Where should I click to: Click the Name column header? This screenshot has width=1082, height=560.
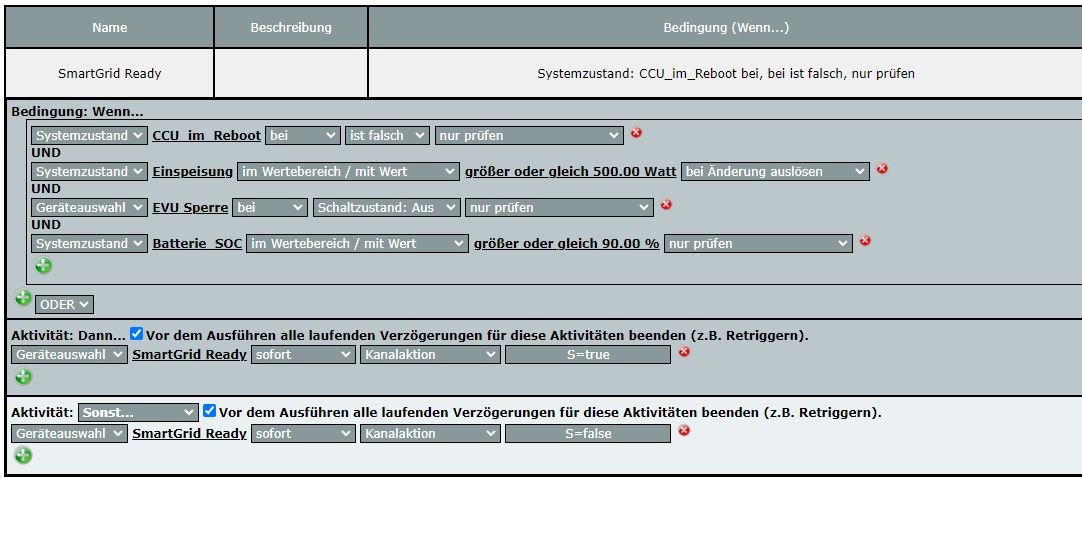109,27
